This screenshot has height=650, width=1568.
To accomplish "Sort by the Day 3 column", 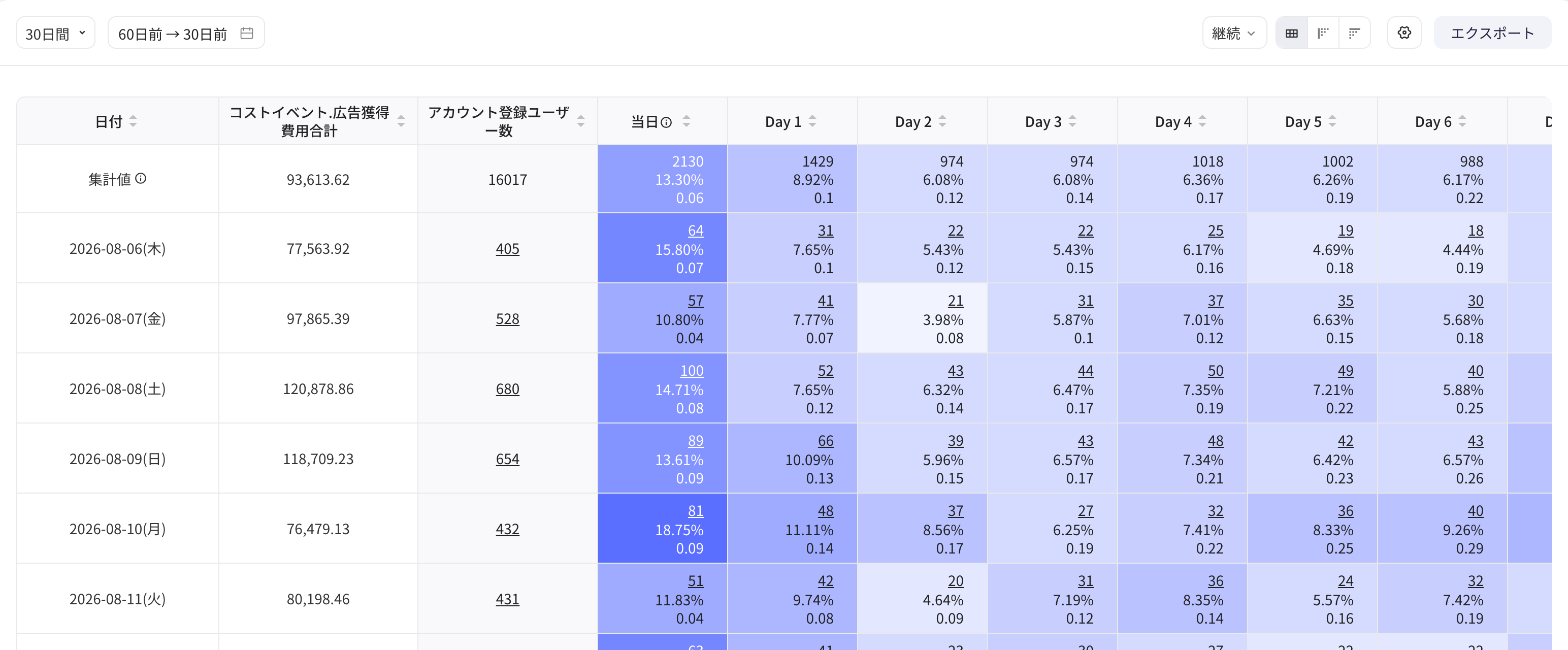I will pyautogui.click(x=1072, y=122).
